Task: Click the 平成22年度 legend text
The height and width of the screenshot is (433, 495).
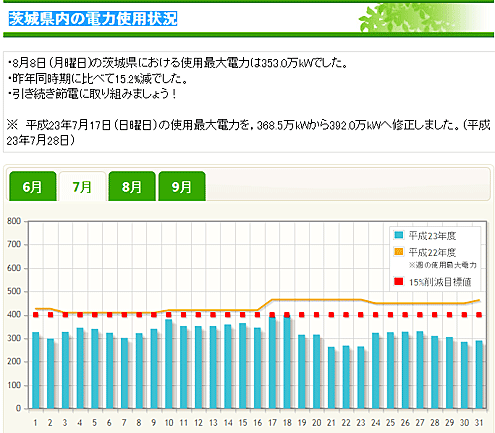Action: click(432, 252)
